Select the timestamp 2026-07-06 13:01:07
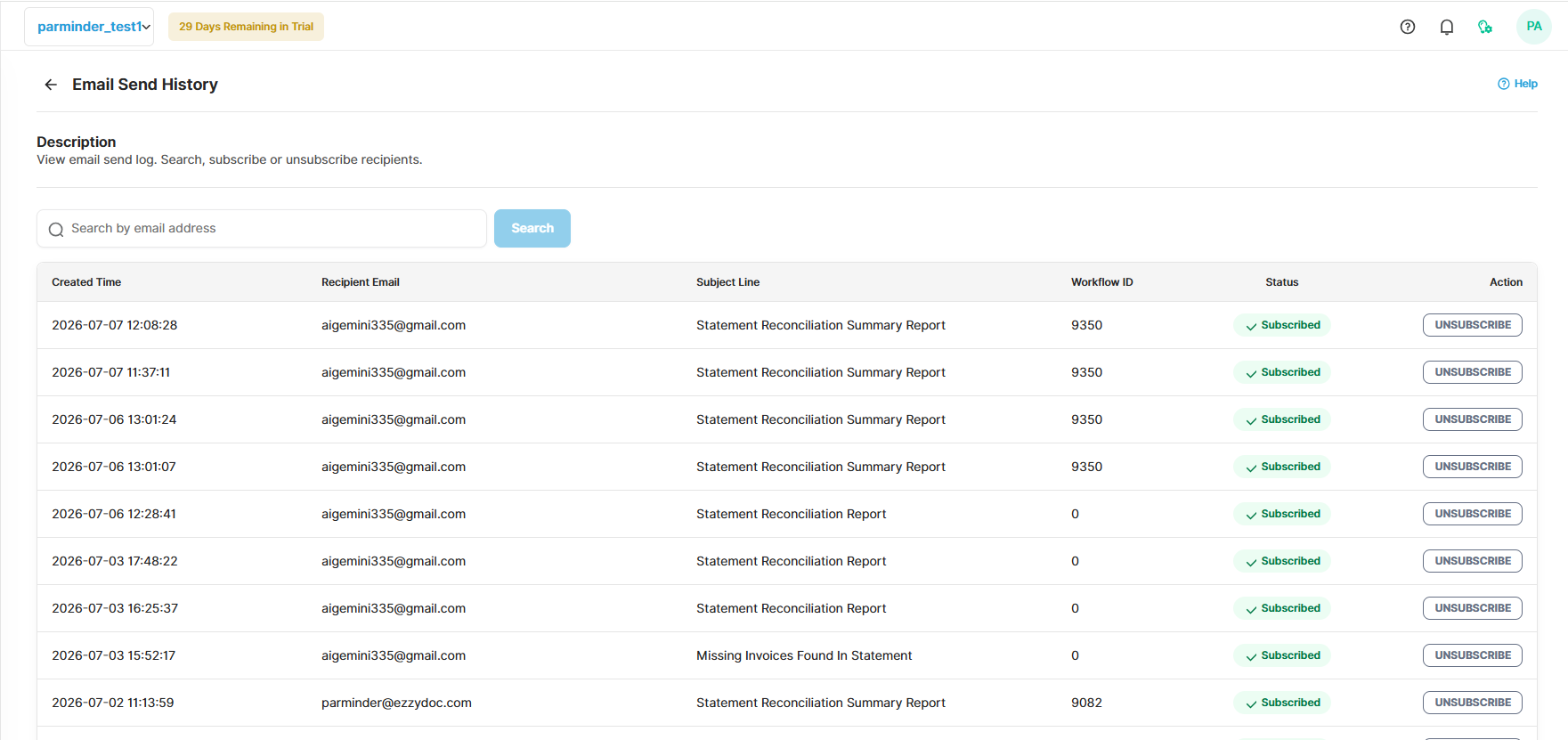The width and height of the screenshot is (1568, 740). [114, 467]
